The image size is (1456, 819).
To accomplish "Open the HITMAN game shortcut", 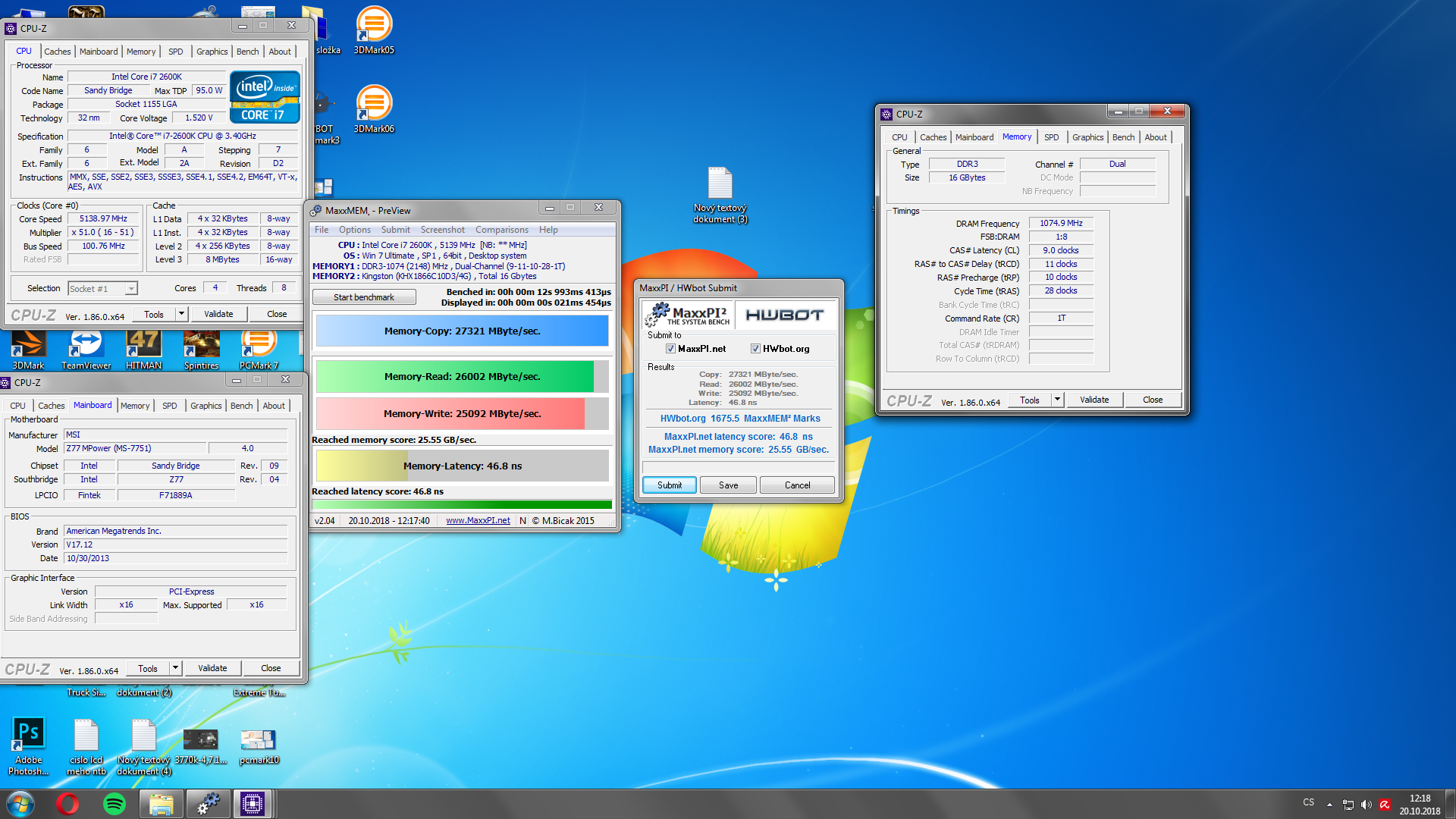I will click(x=143, y=350).
